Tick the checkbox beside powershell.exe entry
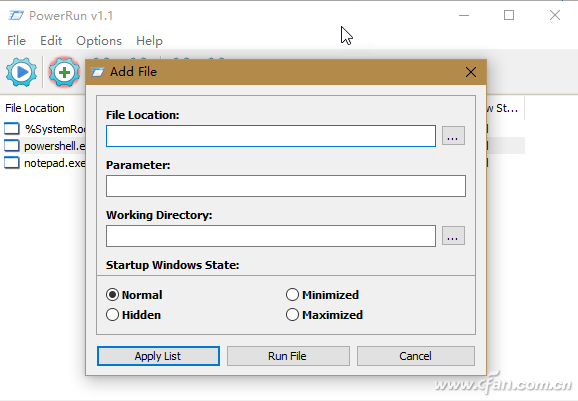Viewport: 578px width, 401px height. 12,146
